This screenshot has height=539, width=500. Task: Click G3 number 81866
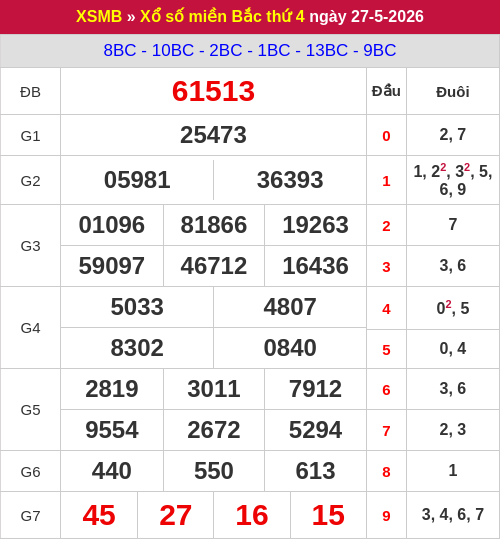[x=214, y=225]
